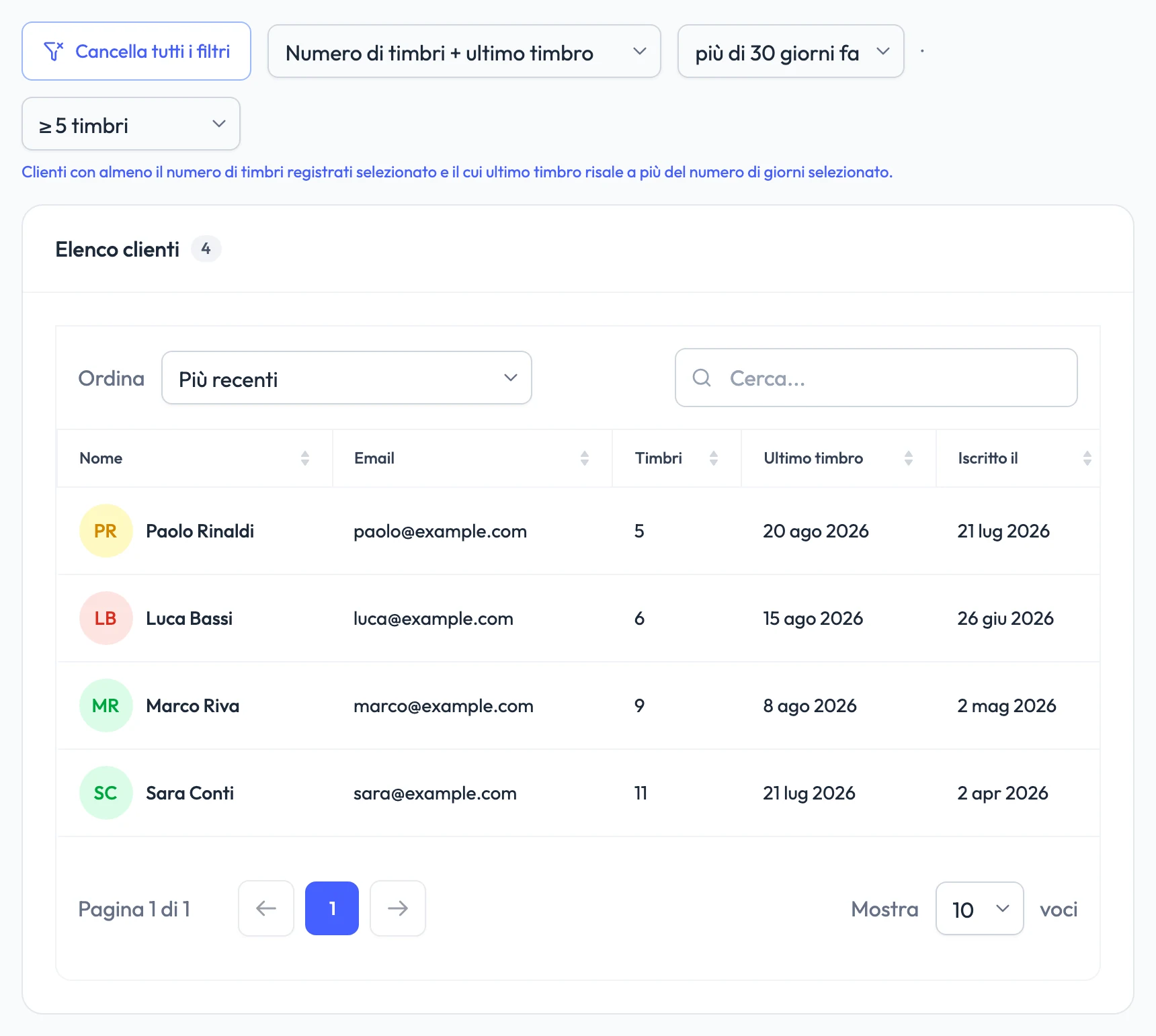Click the MR avatar for Marco Riva

click(106, 705)
